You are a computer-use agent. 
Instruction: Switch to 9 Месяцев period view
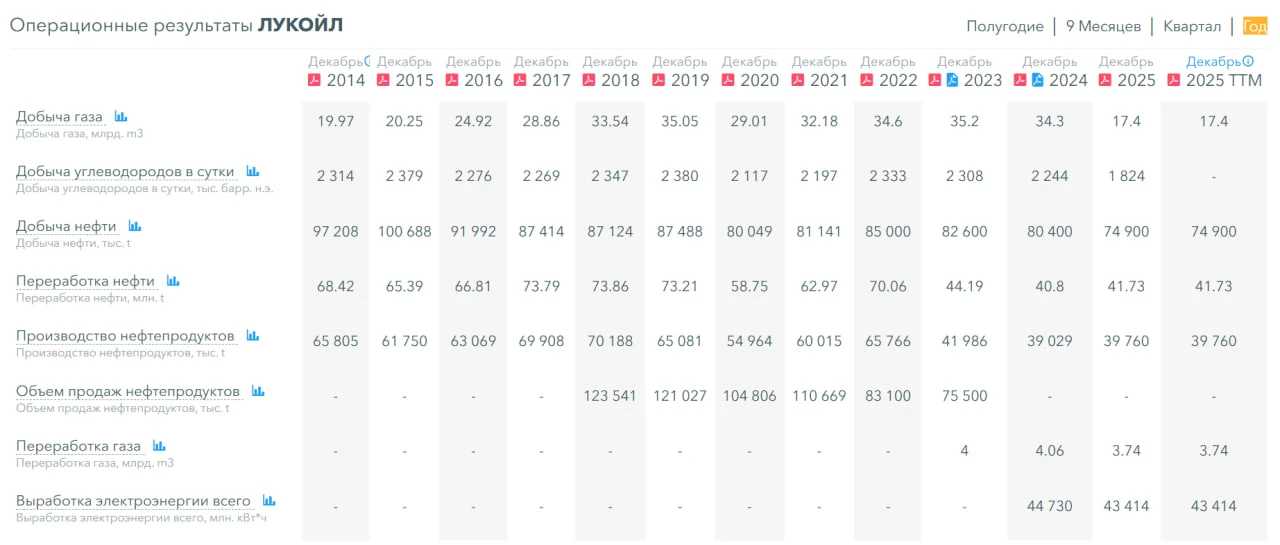[1103, 26]
